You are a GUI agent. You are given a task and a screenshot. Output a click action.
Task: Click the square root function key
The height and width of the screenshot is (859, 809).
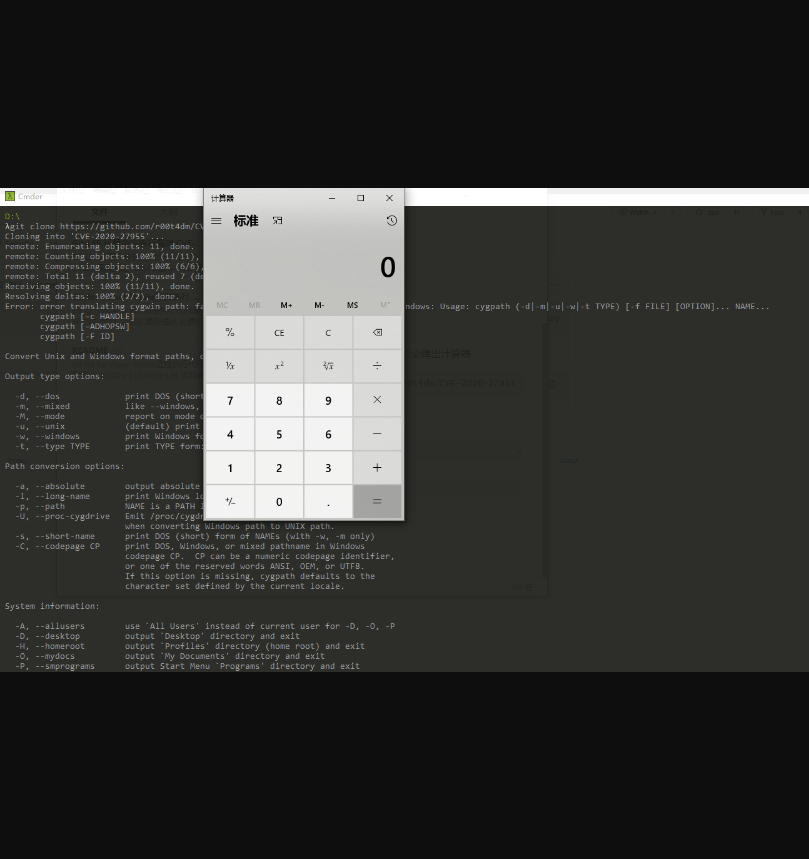[328, 366]
